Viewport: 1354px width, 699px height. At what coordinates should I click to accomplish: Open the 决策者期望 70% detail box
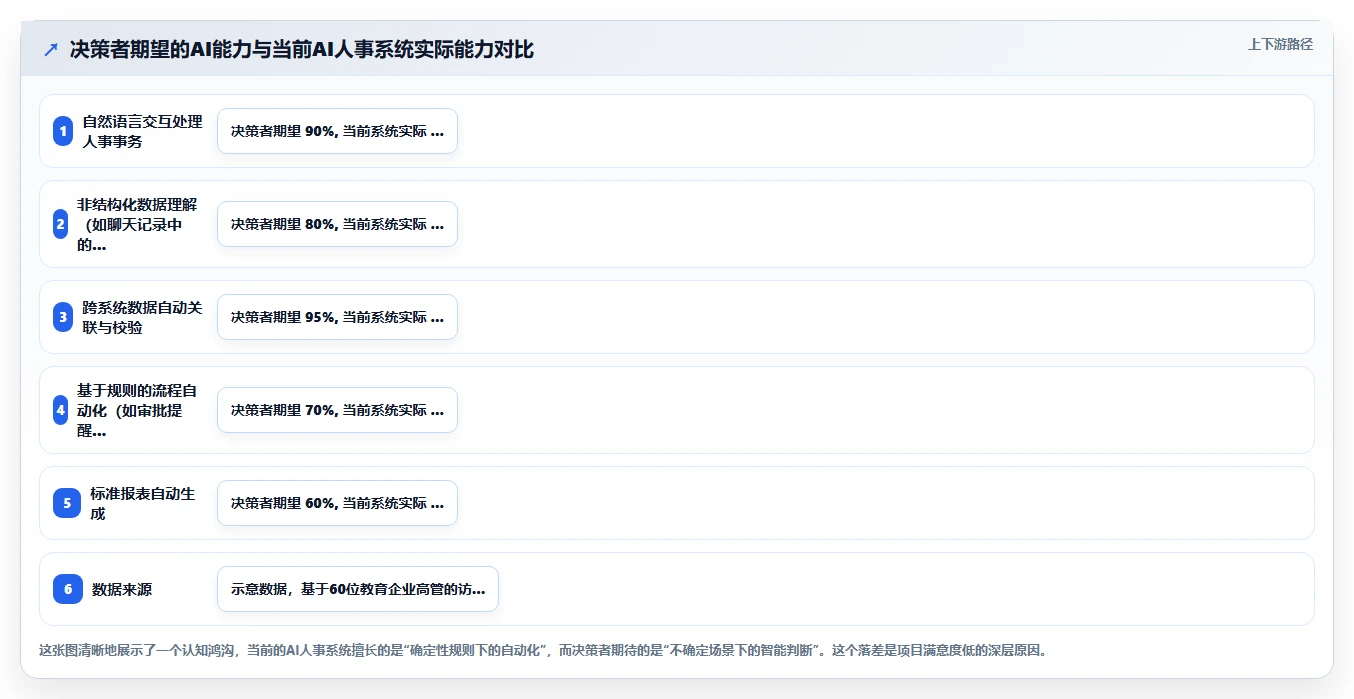pyautogui.click(x=337, y=410)
